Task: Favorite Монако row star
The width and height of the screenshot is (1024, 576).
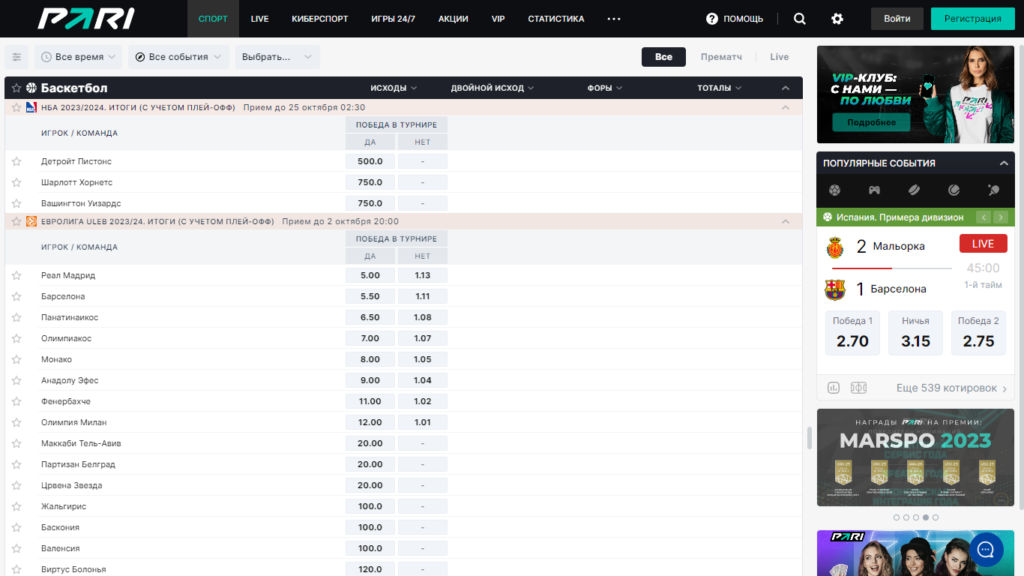Action: 16,359
